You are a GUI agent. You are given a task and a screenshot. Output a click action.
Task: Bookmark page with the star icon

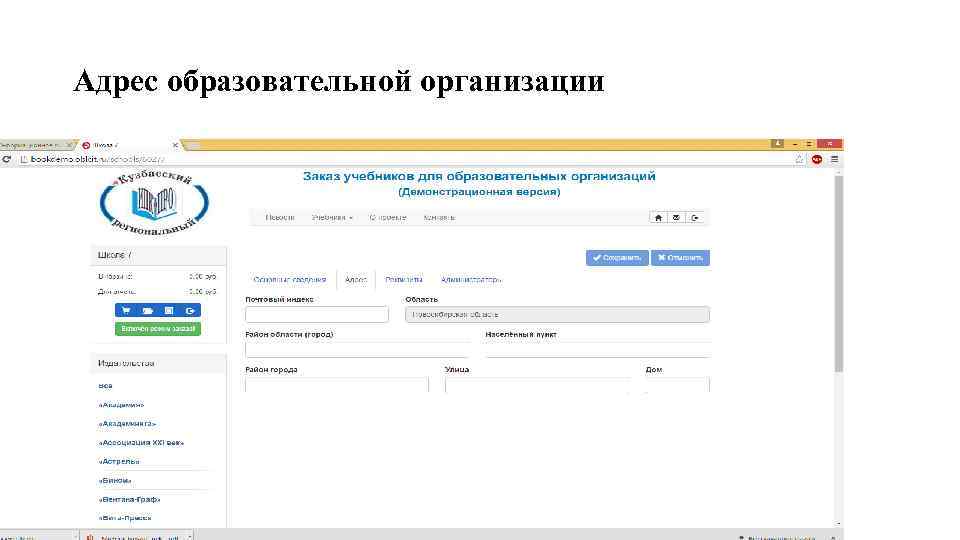pos(799,159)
